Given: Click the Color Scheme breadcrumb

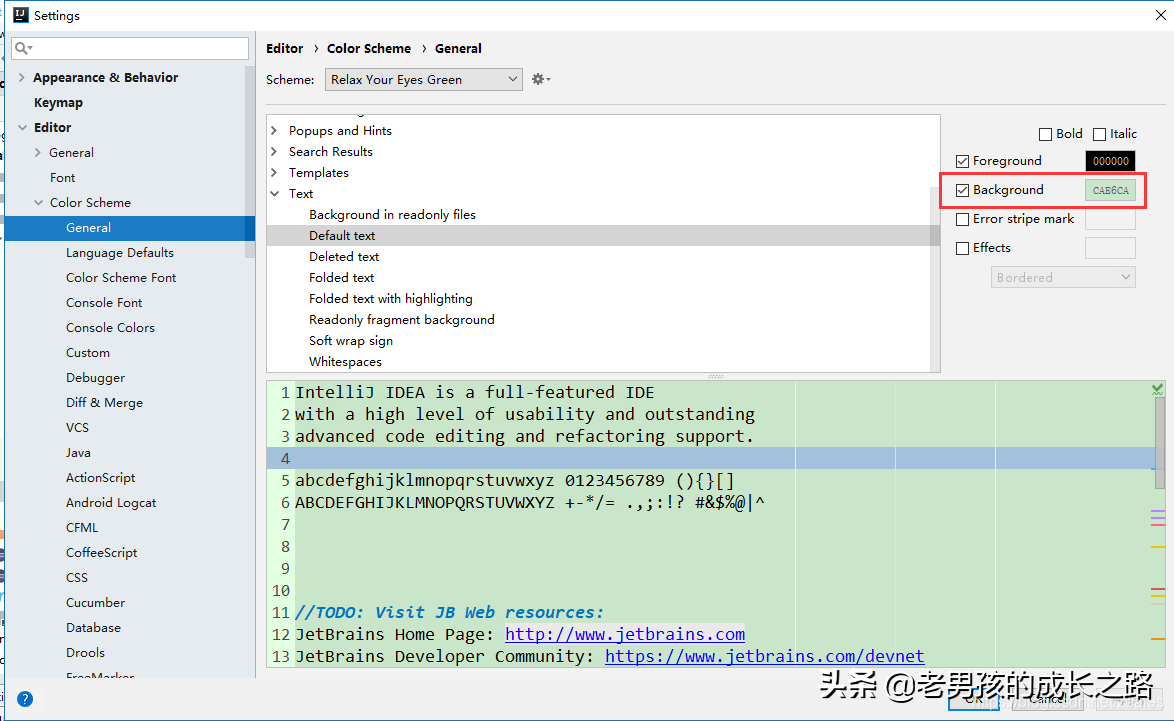Looking at the screenshot, I should (368, 48).
